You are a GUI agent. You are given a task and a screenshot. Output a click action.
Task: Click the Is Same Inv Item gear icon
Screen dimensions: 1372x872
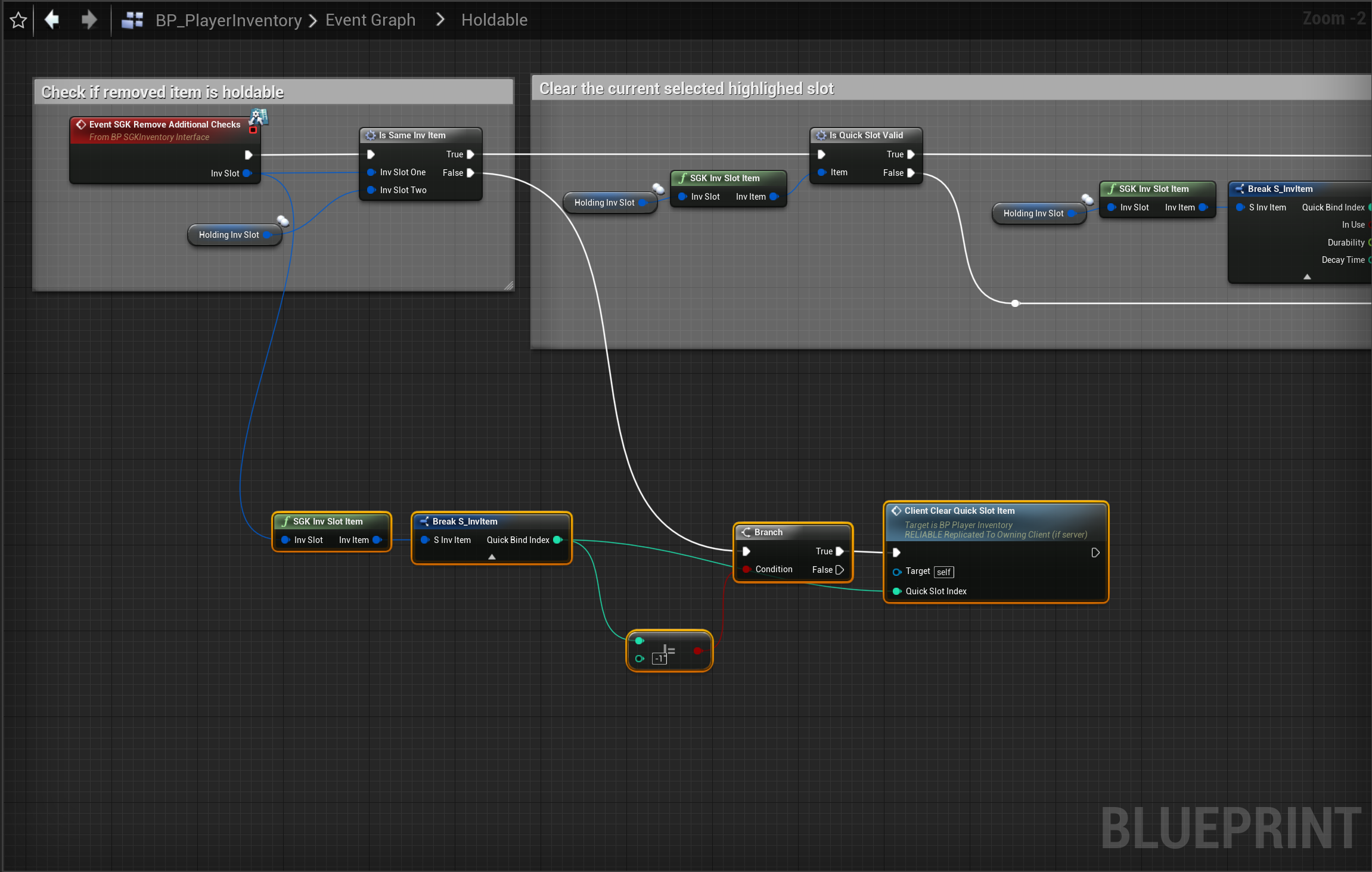click(370, 135)
